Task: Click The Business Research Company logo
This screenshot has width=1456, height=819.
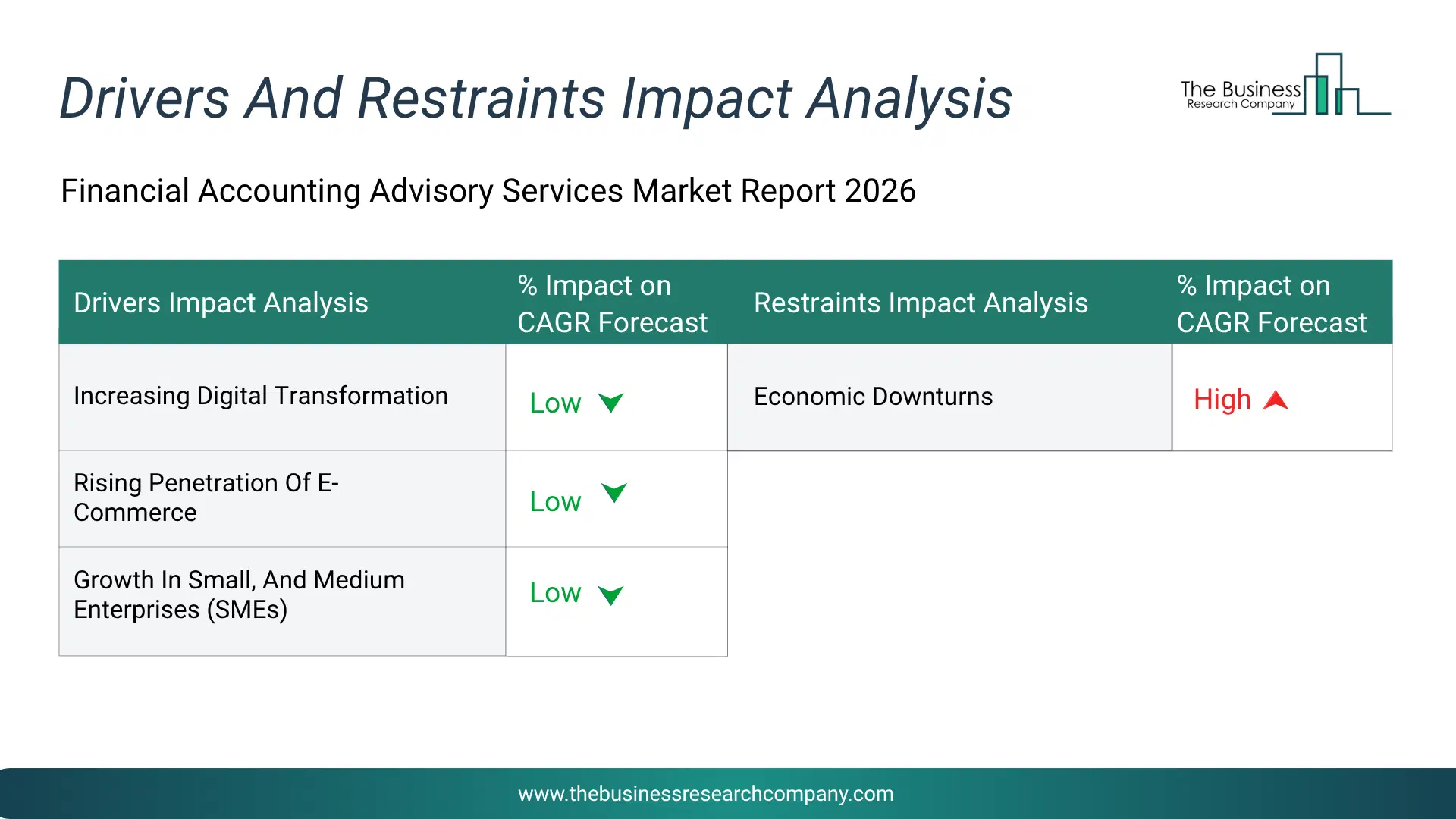Action: coord(1285,84)
